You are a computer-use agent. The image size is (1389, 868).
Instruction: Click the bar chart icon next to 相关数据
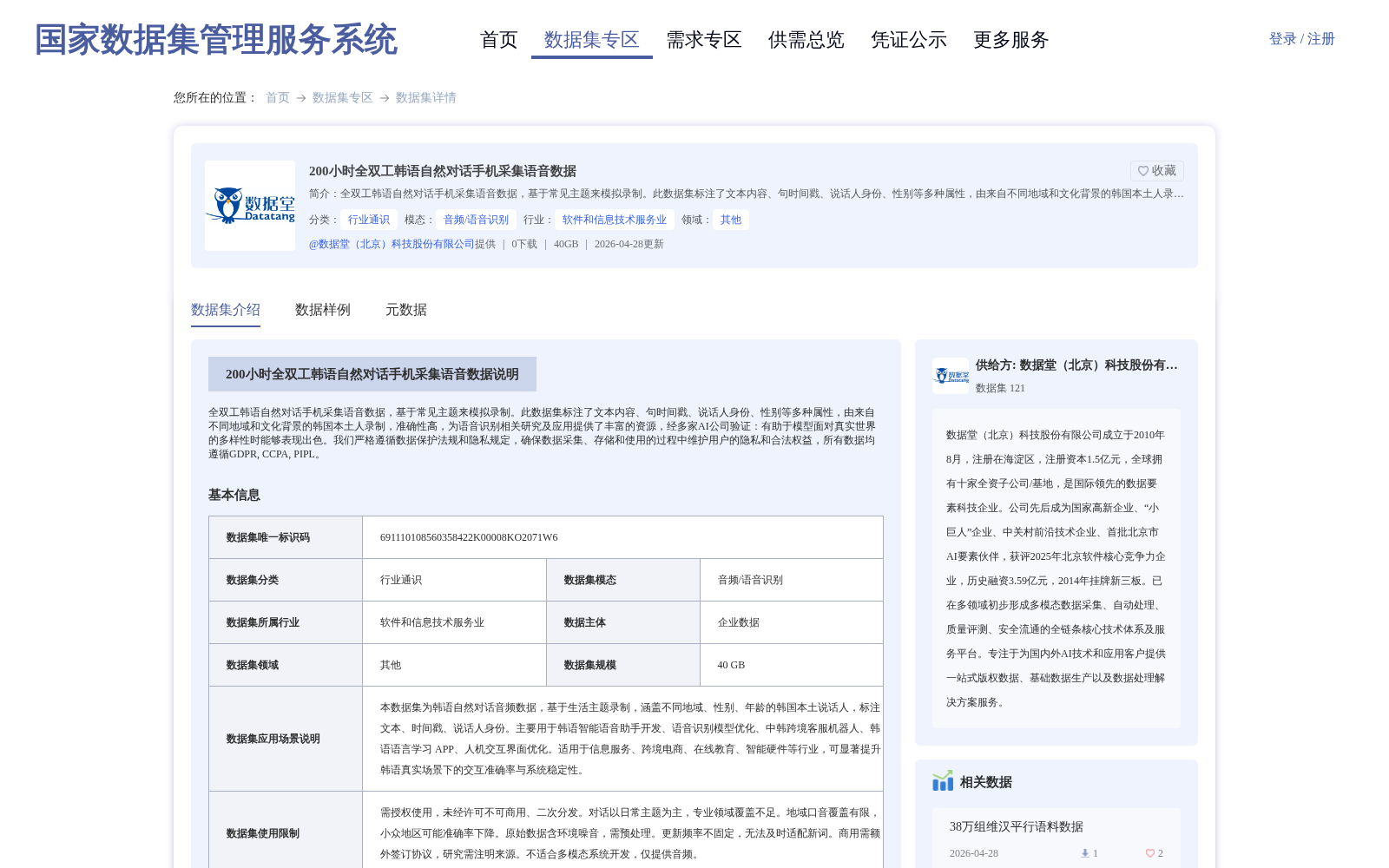click(943, 781)
